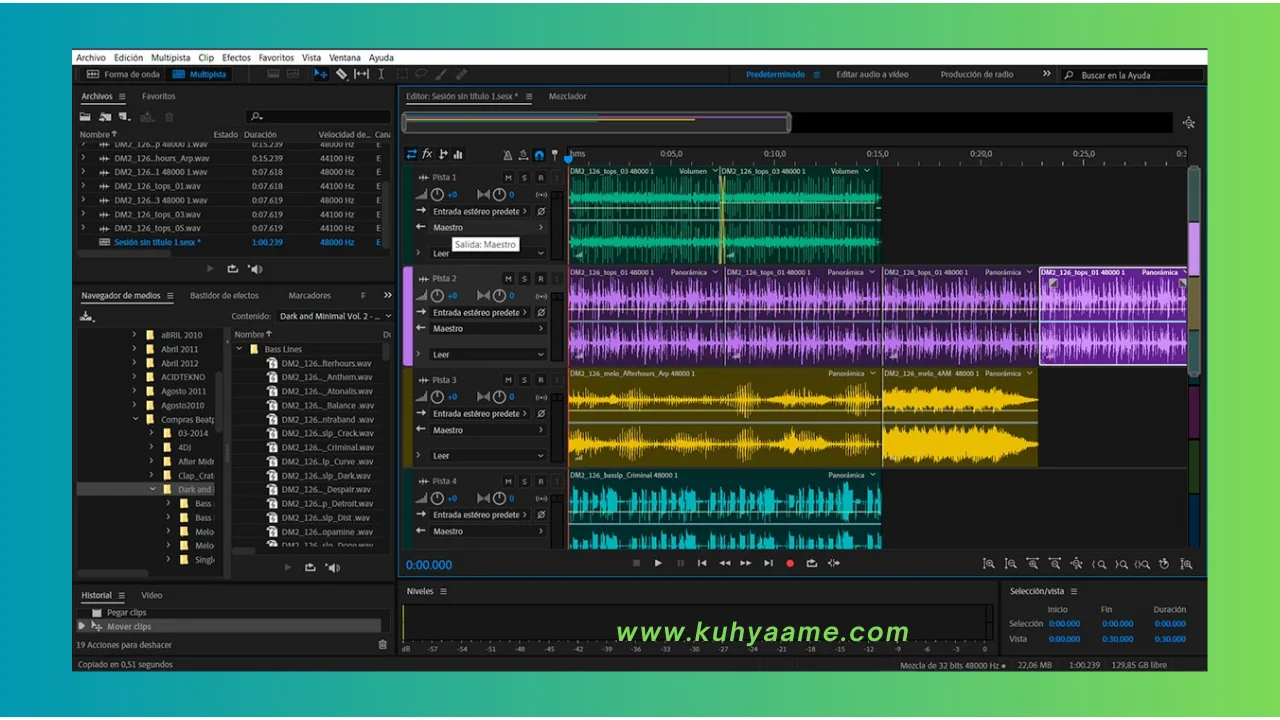Click the red Record button
The image size is (1280, 720).
(x=790, y=563)
